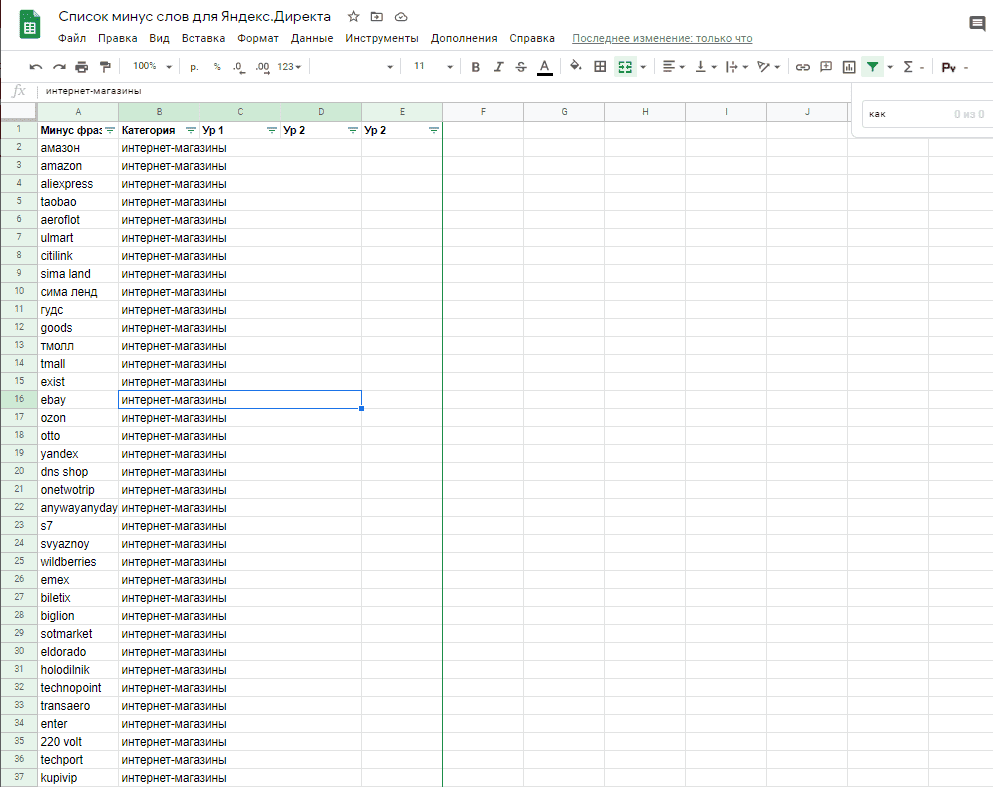Insert a chart icon

click(849, 66)
